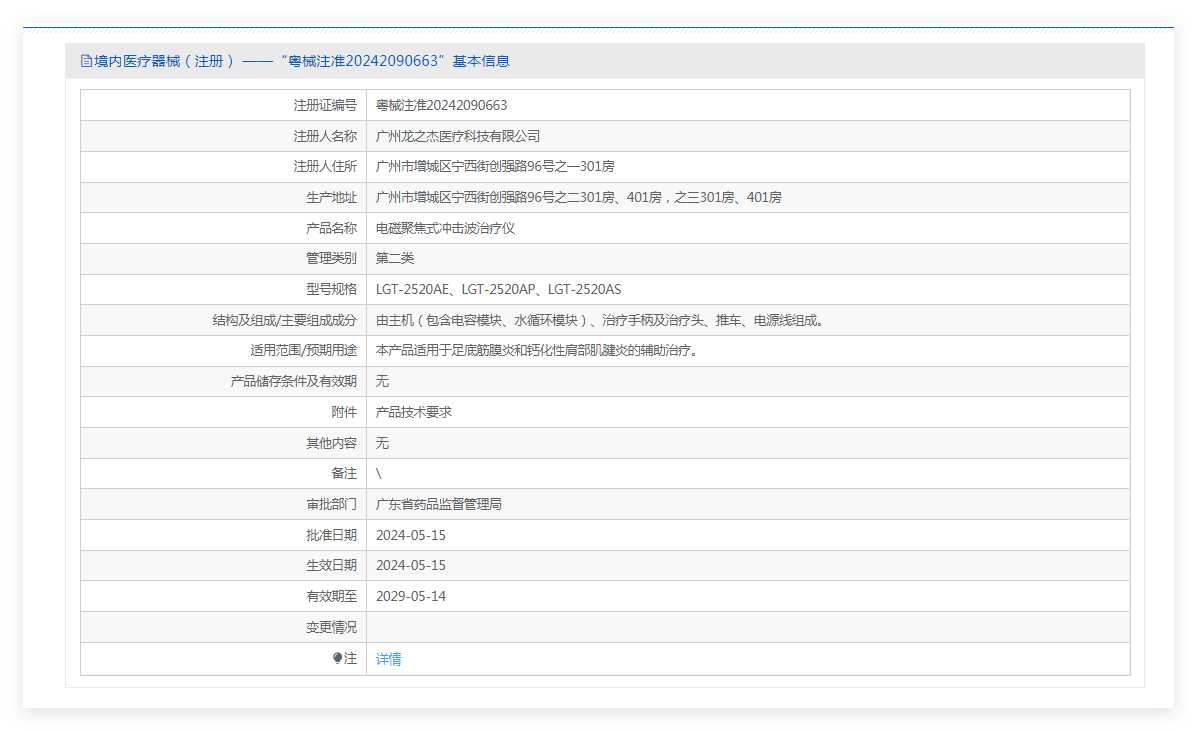Viewport: 1197px width, 731px height.
Task: Click the 注册证编号 label cell
Action: (224, 105)
